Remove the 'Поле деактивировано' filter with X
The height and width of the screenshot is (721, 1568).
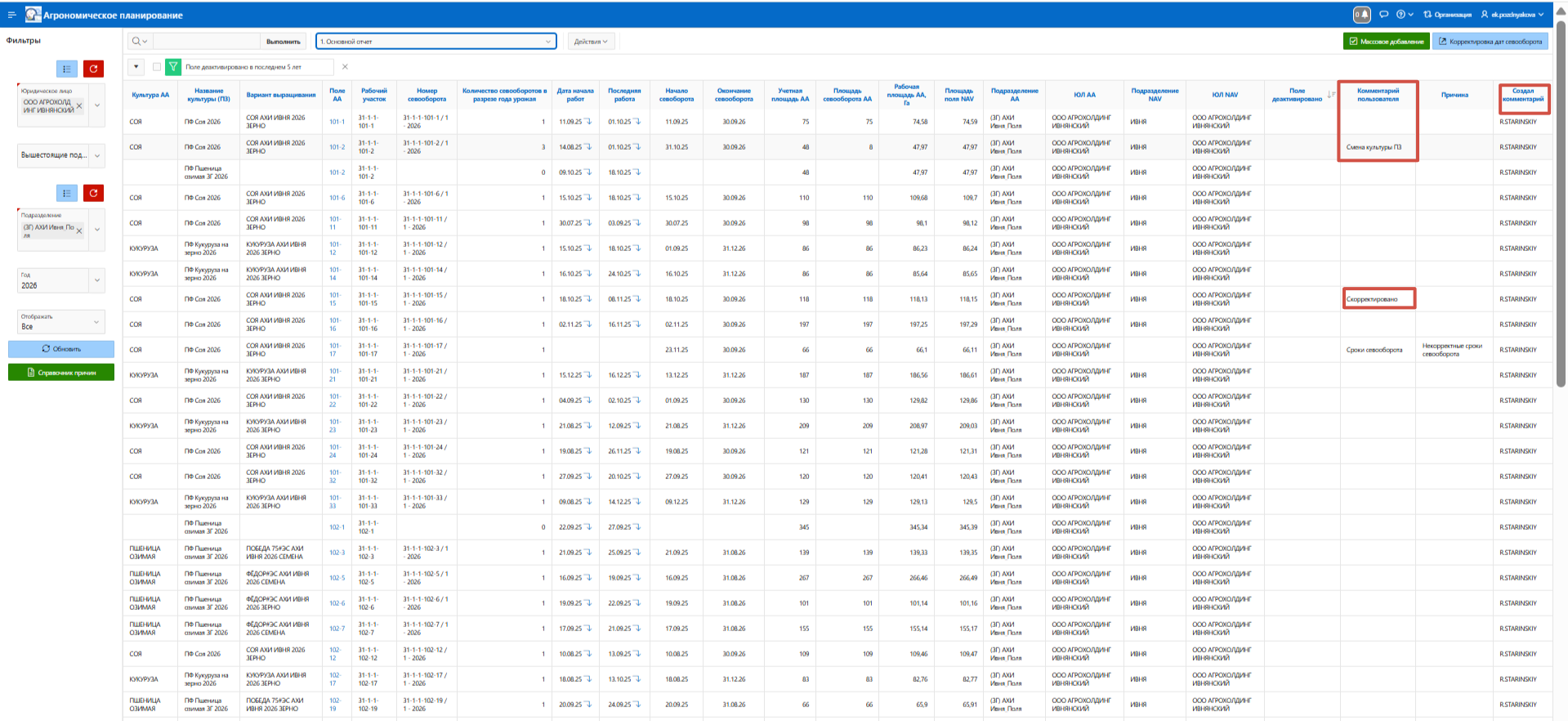click(x=345, y=67)
